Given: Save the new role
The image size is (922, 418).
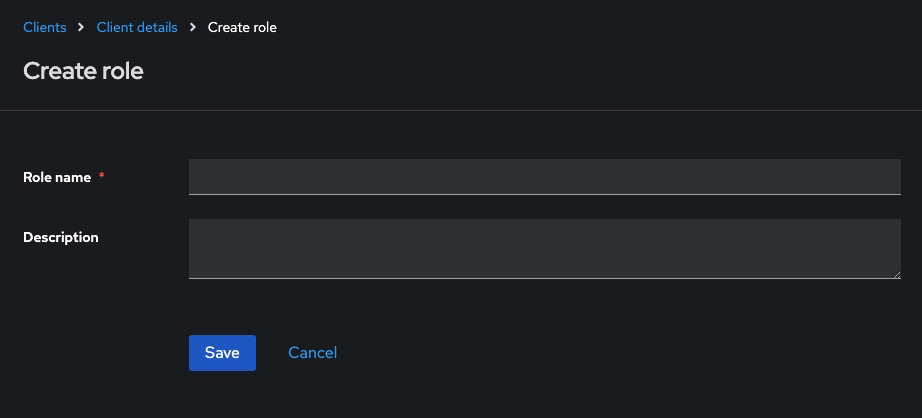Looking at the screenshot, I should click(222, 353).
